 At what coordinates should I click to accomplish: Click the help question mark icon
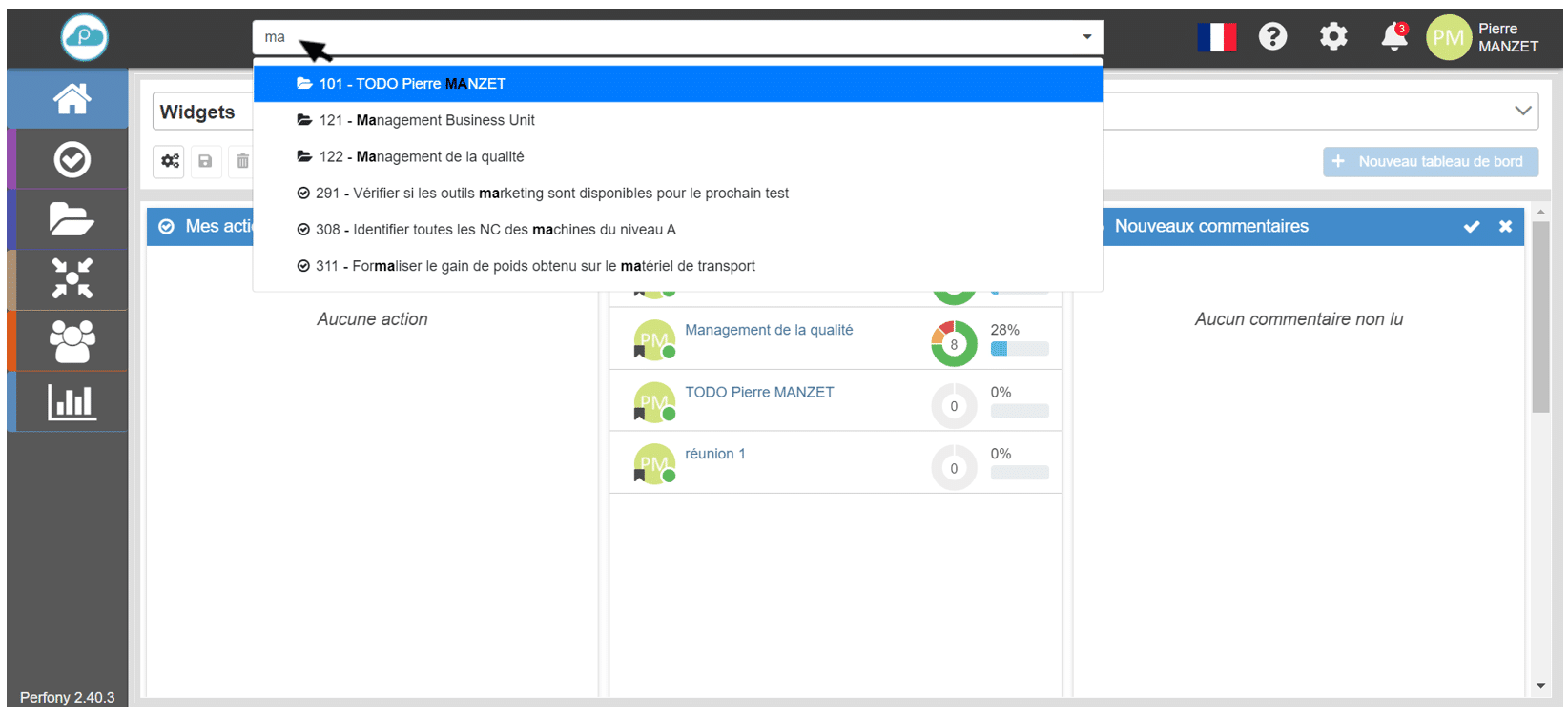pyautogui.click(x=1272, y=37)
